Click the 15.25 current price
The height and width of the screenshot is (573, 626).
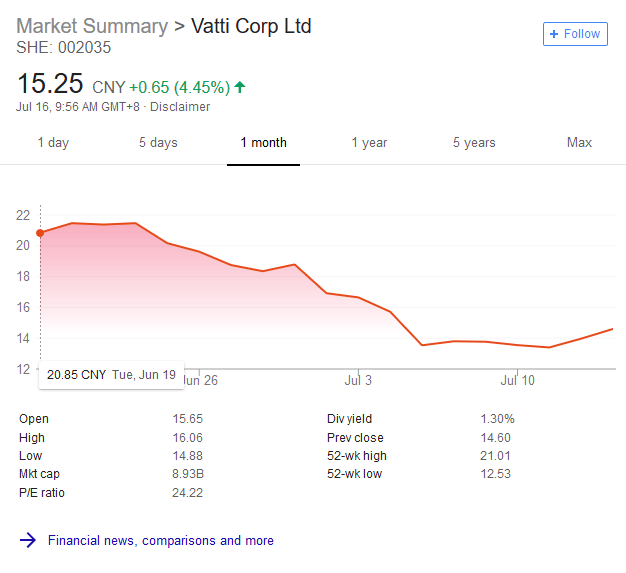(x=50, y=84)
